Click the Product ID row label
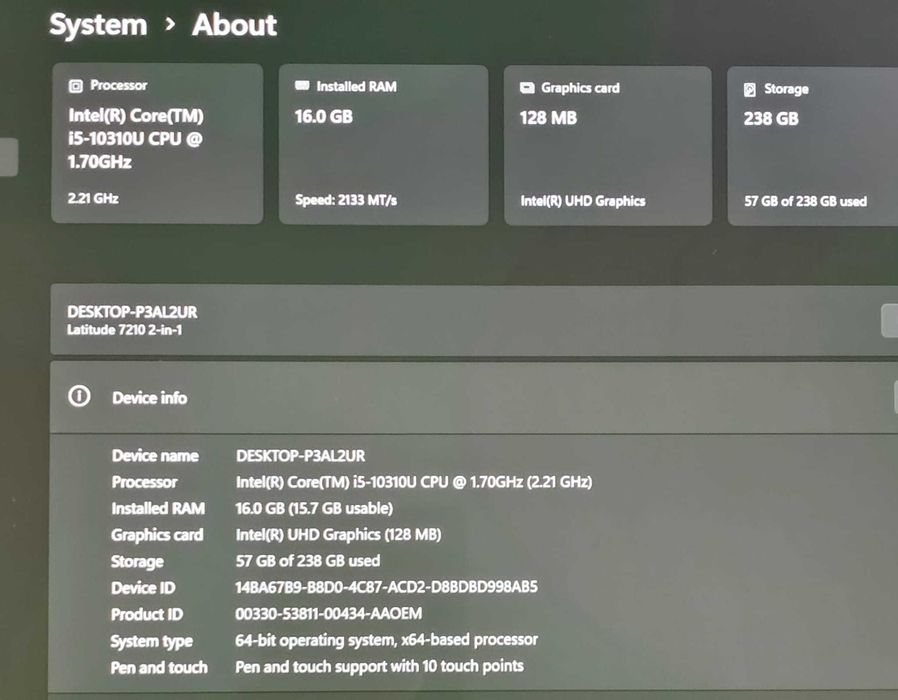The image size is (898, 700). [147, 614]
